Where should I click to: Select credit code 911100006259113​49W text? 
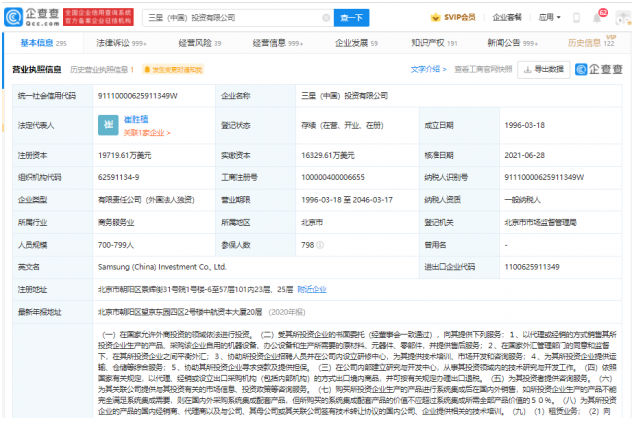(x=137, y=96)
